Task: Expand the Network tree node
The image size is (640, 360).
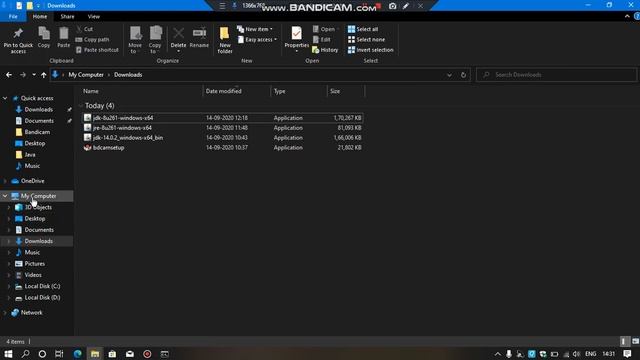Action: click(5, 313)
